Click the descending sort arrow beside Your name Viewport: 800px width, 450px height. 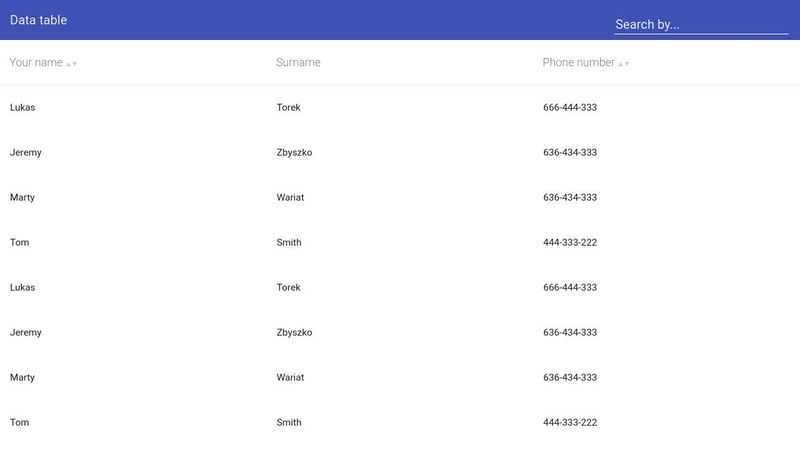[75, 64]
